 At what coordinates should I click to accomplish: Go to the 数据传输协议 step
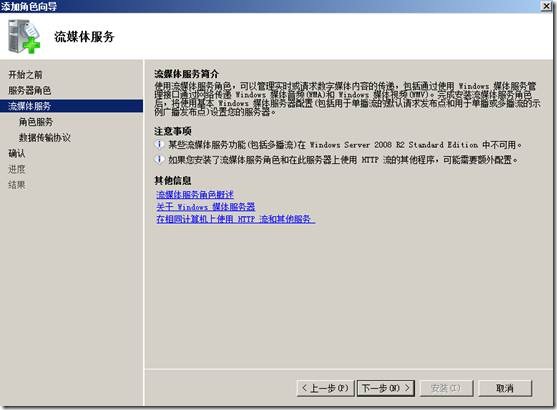(x=44, y=137)
